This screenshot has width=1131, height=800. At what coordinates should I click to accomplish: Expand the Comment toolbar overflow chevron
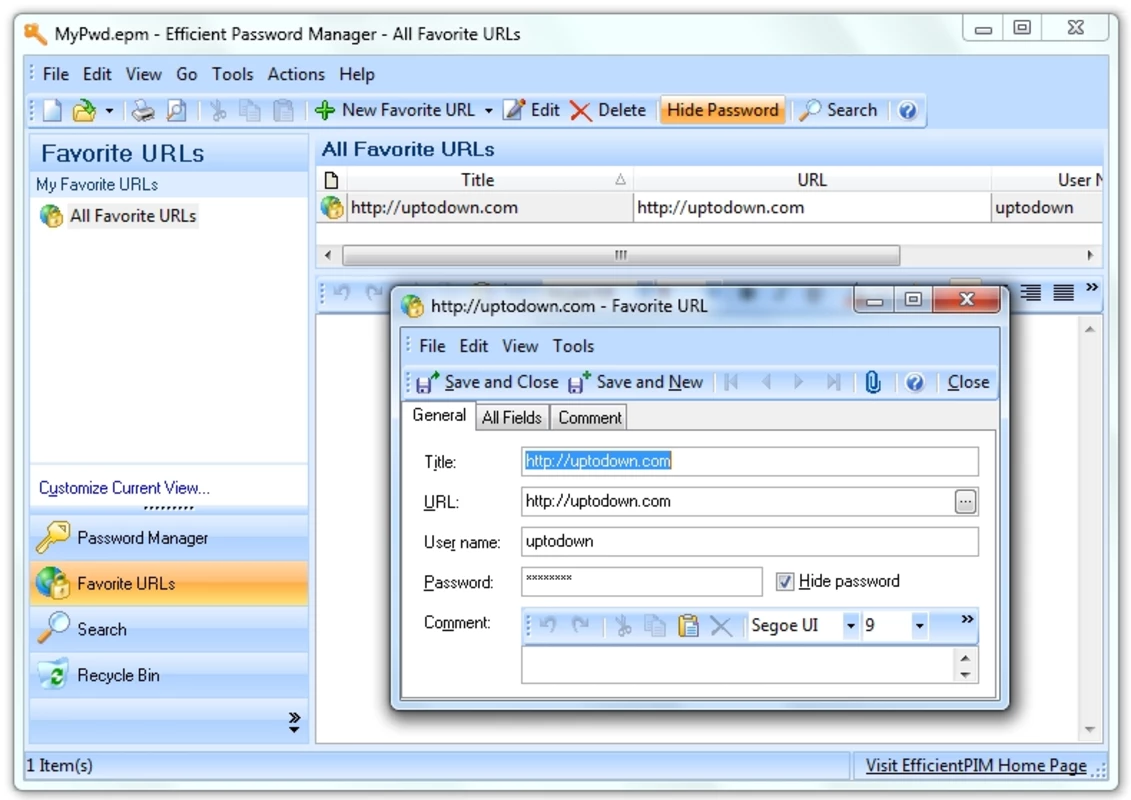coord(967,619)
